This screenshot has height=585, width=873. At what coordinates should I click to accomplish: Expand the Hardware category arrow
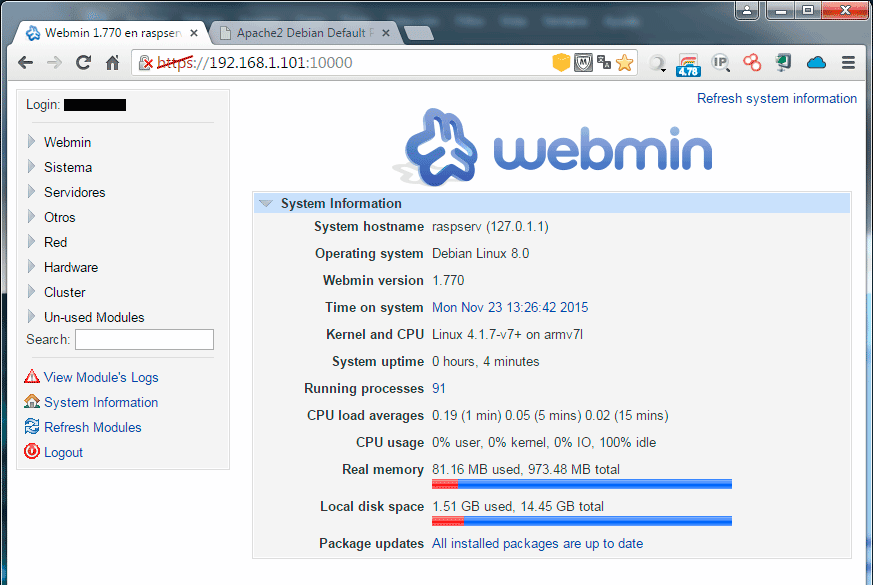pyautogui.click(x=31, y=267)
